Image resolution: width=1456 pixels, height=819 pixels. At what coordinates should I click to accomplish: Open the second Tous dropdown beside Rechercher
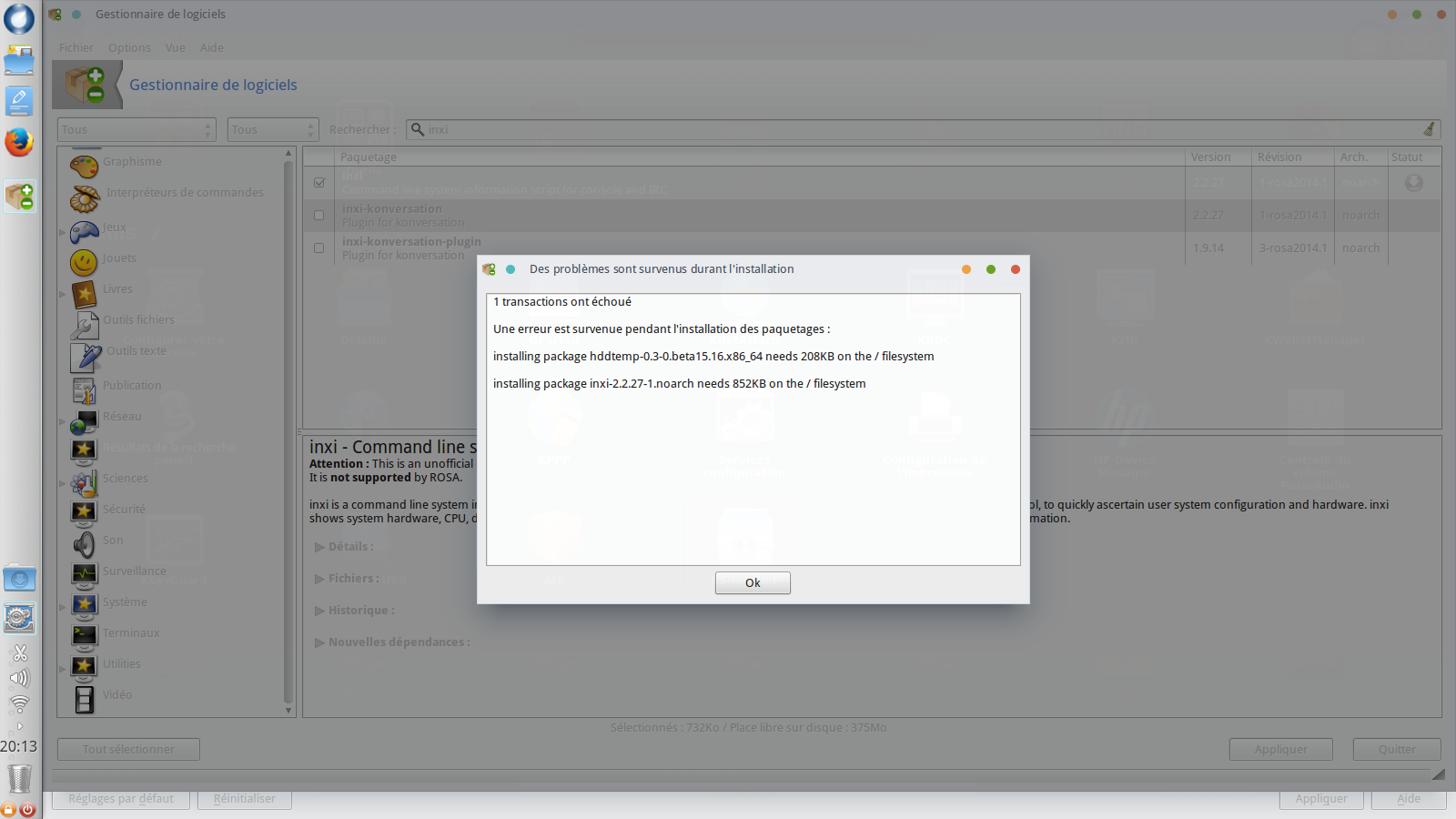point(273,129)
